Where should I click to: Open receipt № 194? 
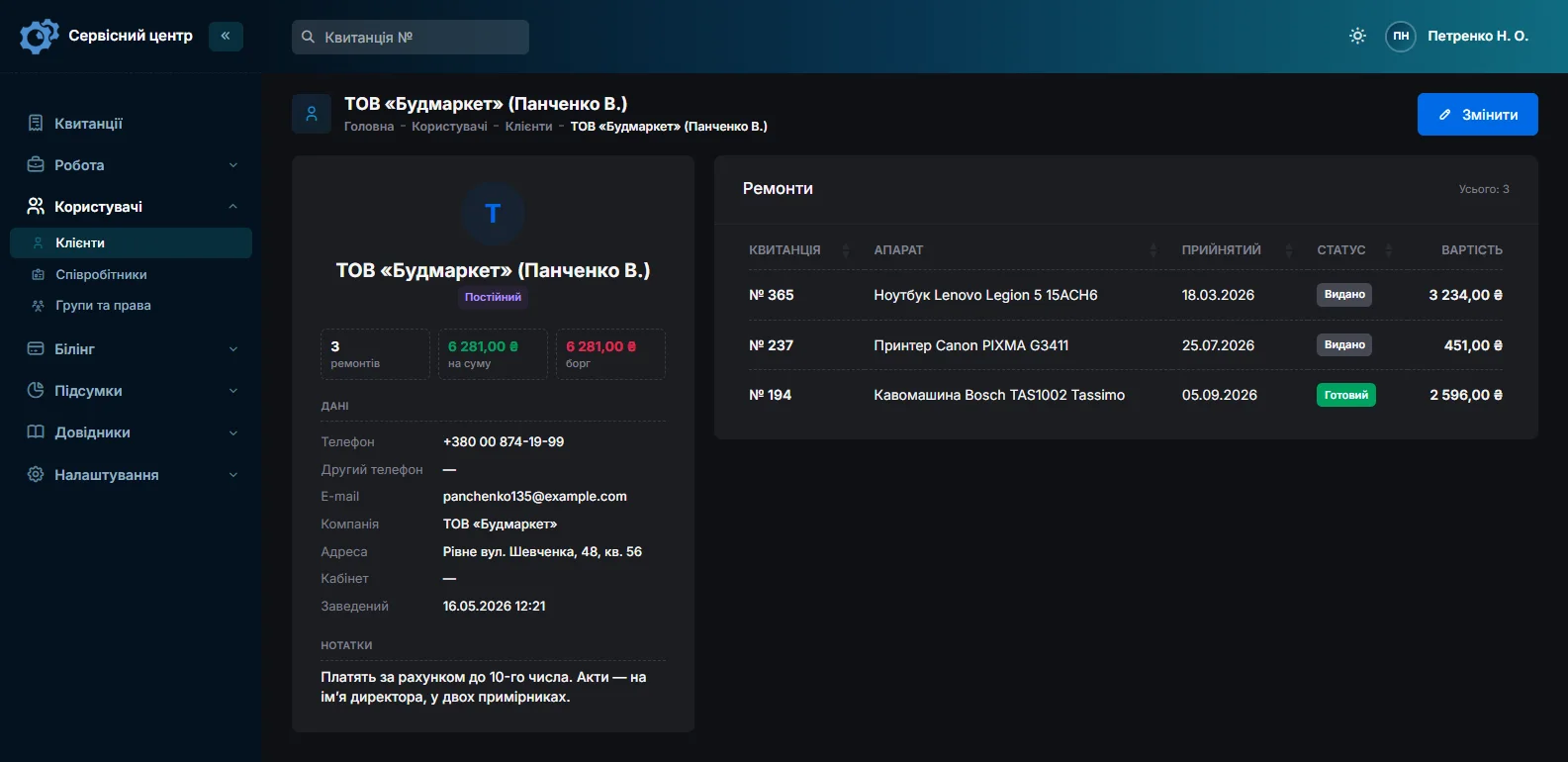click(x=770, y=395)
